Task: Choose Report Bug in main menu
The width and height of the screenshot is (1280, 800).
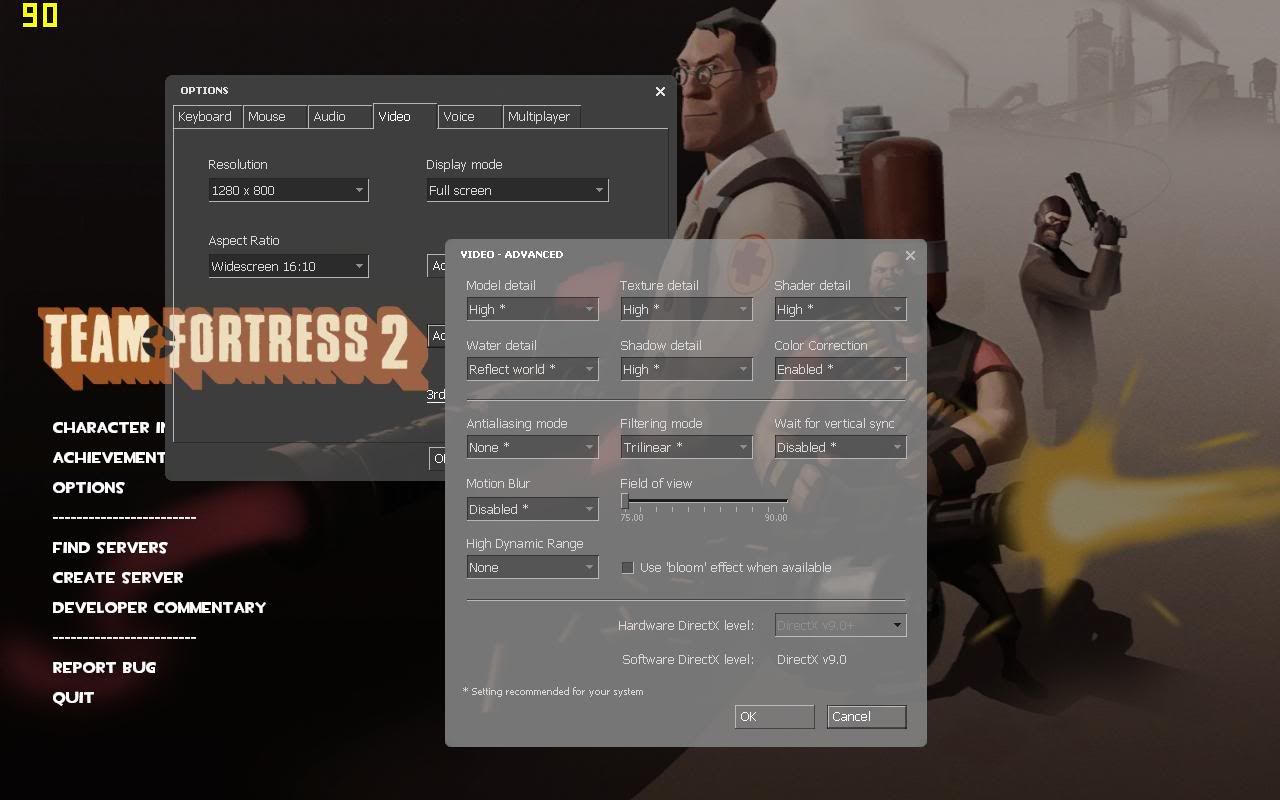Action: [104, 667]
